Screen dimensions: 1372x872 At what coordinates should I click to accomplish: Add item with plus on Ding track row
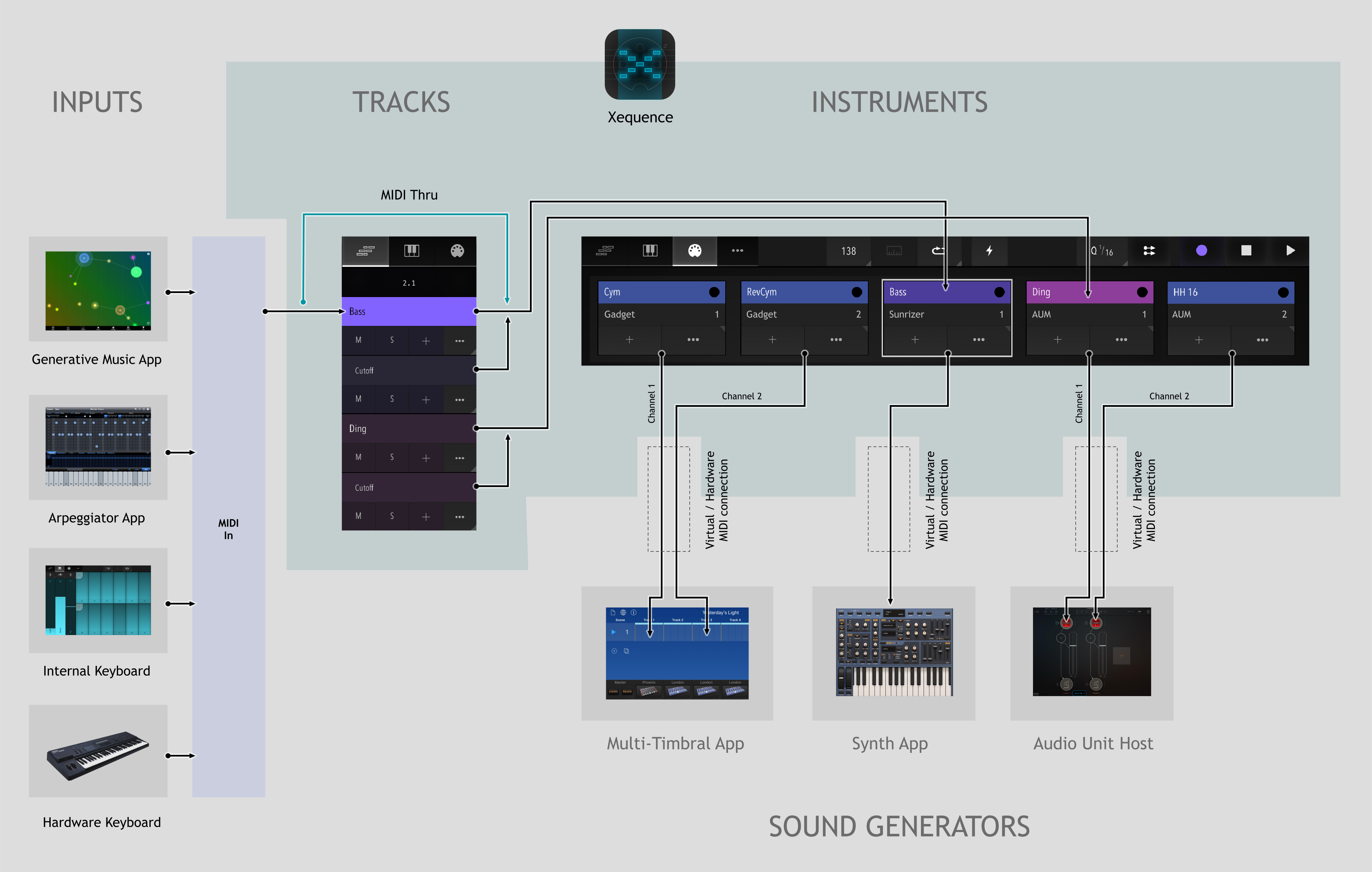pos(426,458)
